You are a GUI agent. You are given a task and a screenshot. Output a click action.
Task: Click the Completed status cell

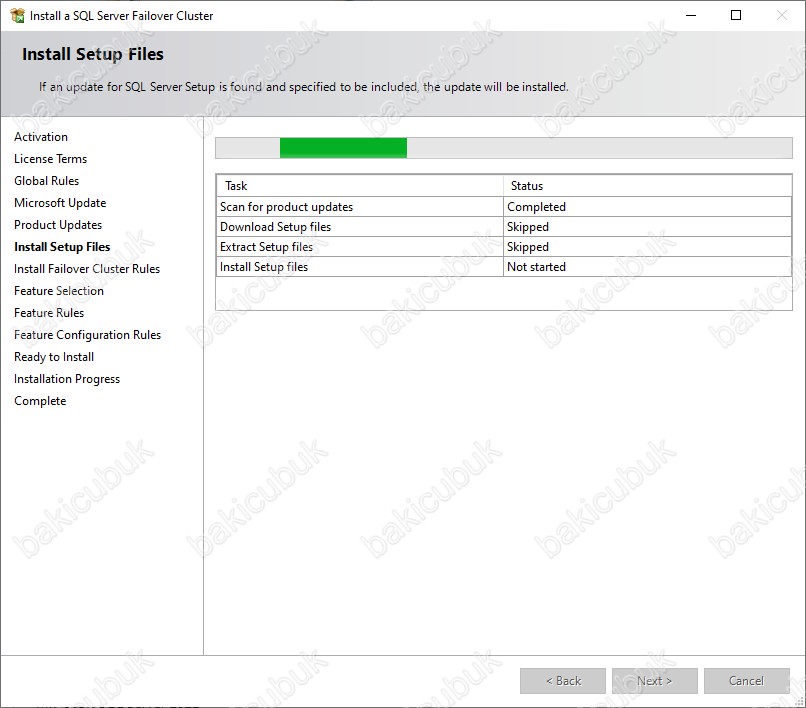point(647,207)
